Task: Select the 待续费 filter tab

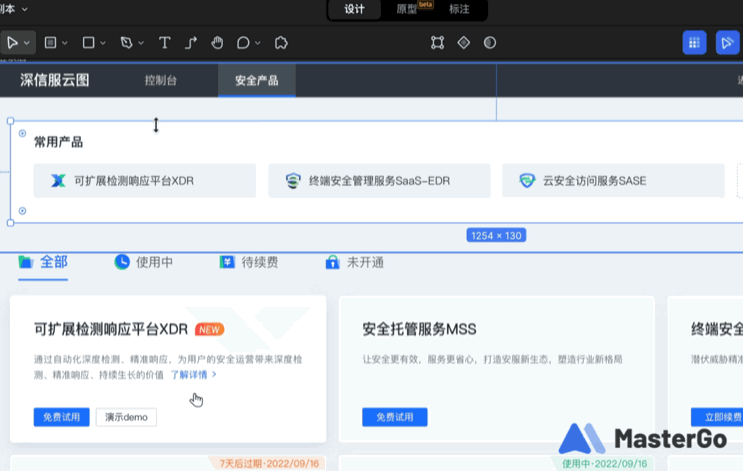Action: [249, 262]
